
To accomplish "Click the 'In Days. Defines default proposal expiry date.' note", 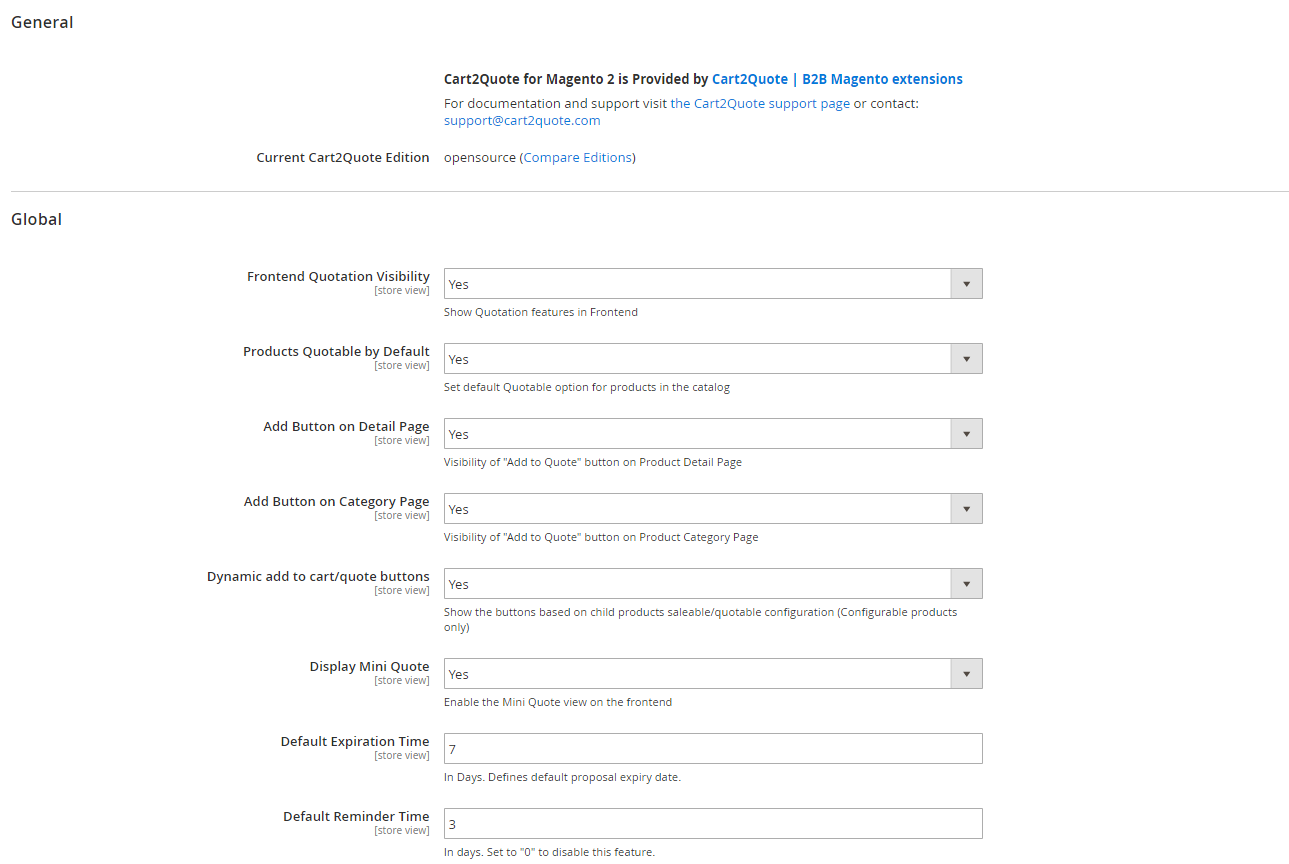I will click(x=562, y=777).
